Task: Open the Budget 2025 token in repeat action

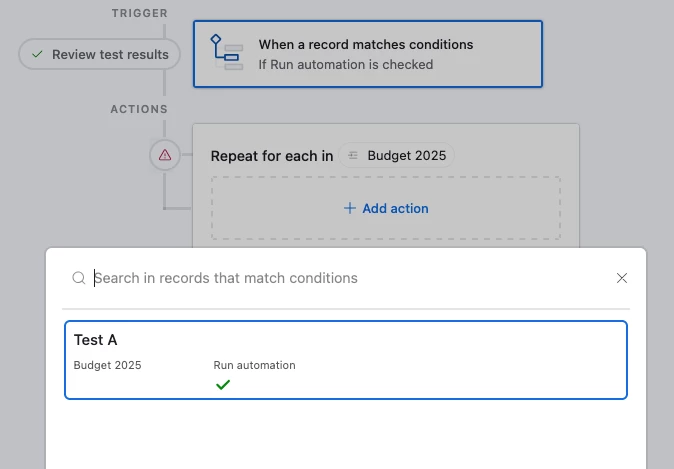Action: coord(396,156)
